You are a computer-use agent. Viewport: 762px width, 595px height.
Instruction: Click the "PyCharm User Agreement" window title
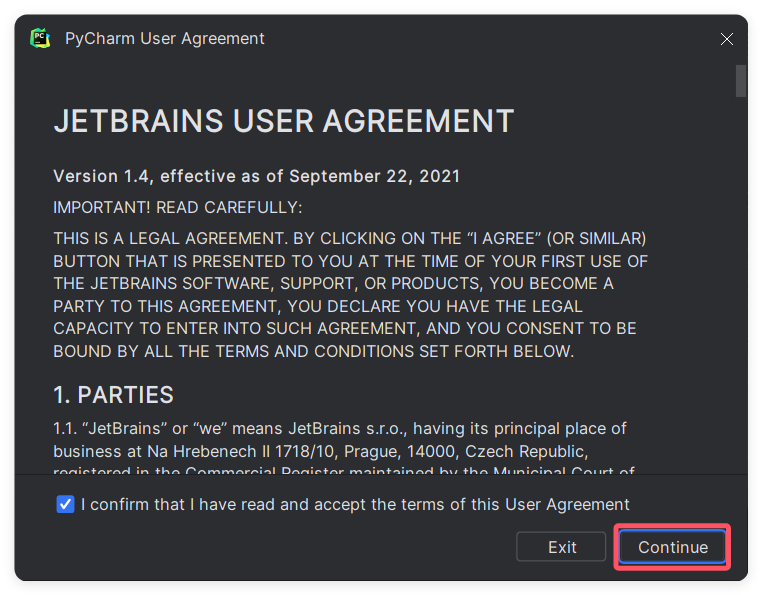point(165,38)
